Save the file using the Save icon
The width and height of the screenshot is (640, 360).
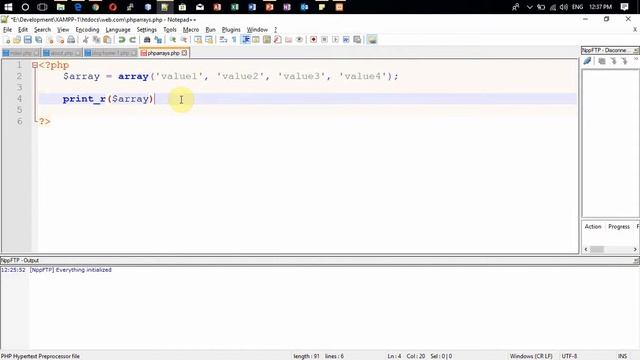click(28, 40)
